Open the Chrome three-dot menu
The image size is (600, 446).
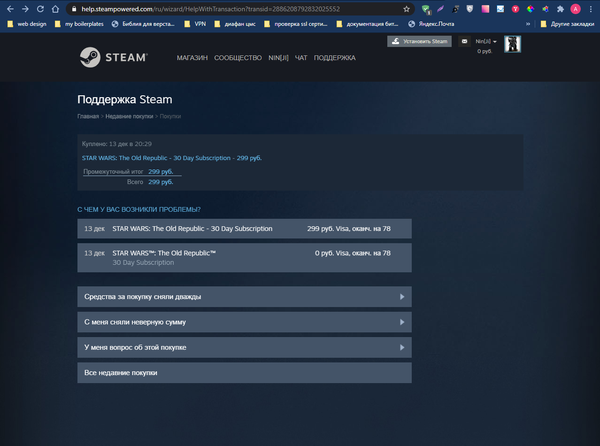[590, 8]
